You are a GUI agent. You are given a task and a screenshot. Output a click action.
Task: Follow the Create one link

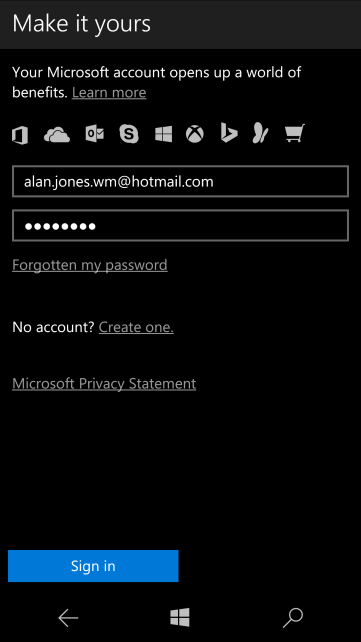(x=136, y=327)
